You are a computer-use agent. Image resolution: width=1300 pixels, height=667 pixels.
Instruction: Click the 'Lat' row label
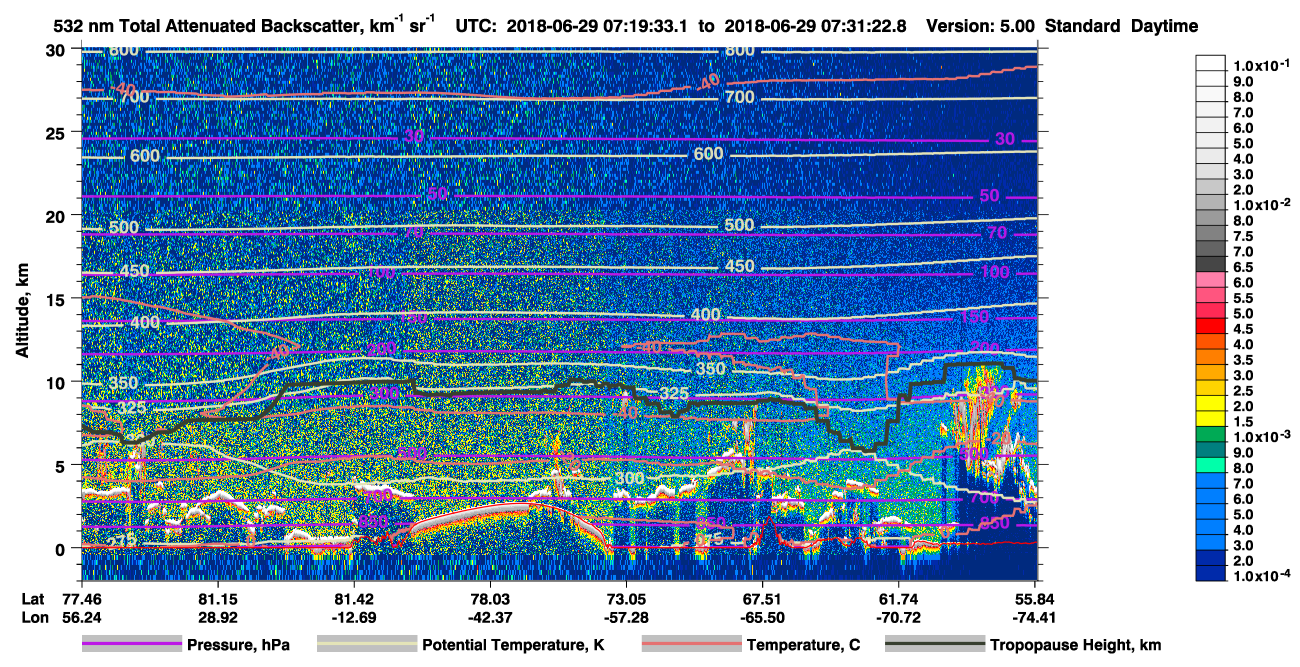click(x=32, y=597)
